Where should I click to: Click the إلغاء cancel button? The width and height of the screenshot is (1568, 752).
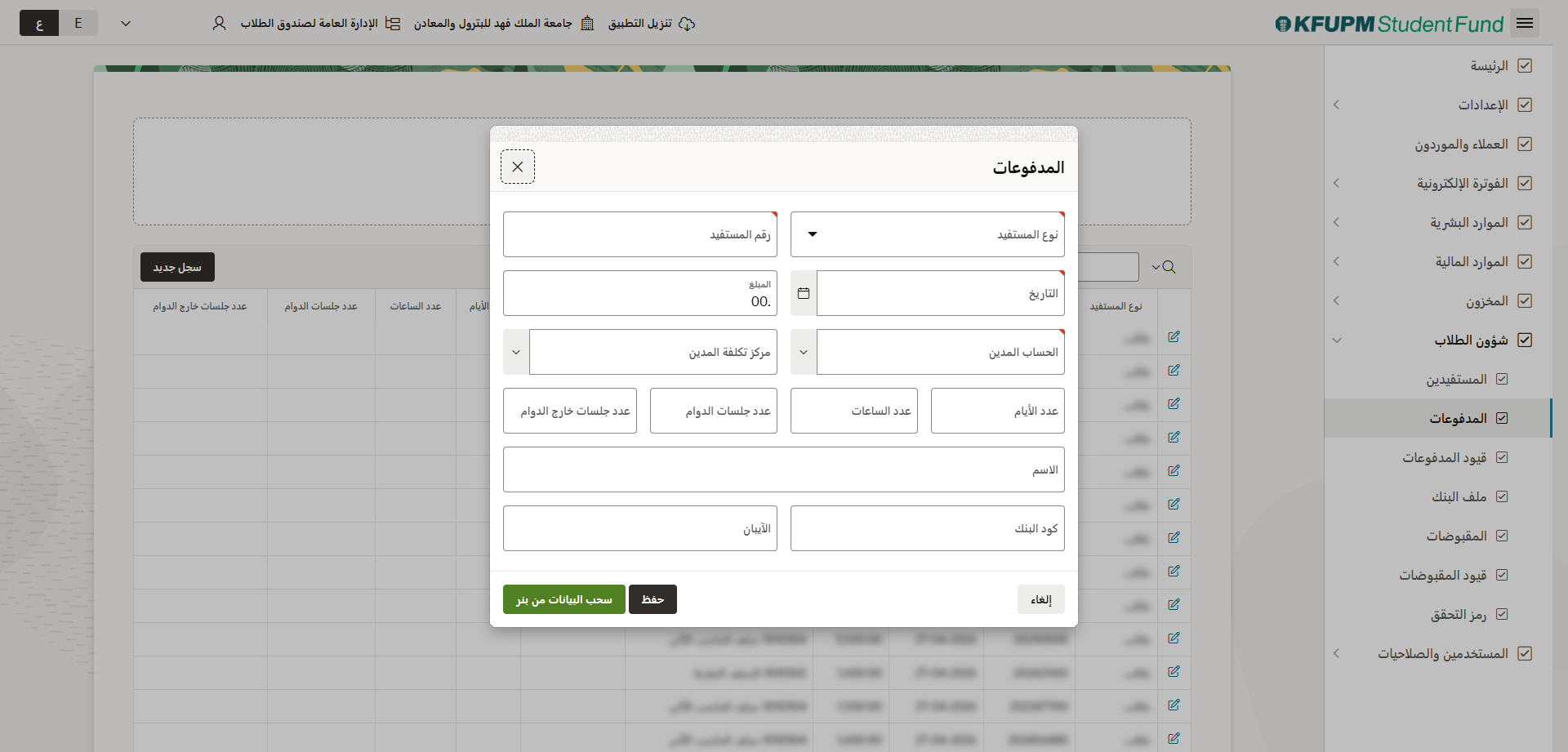[x=1041, y=599]
